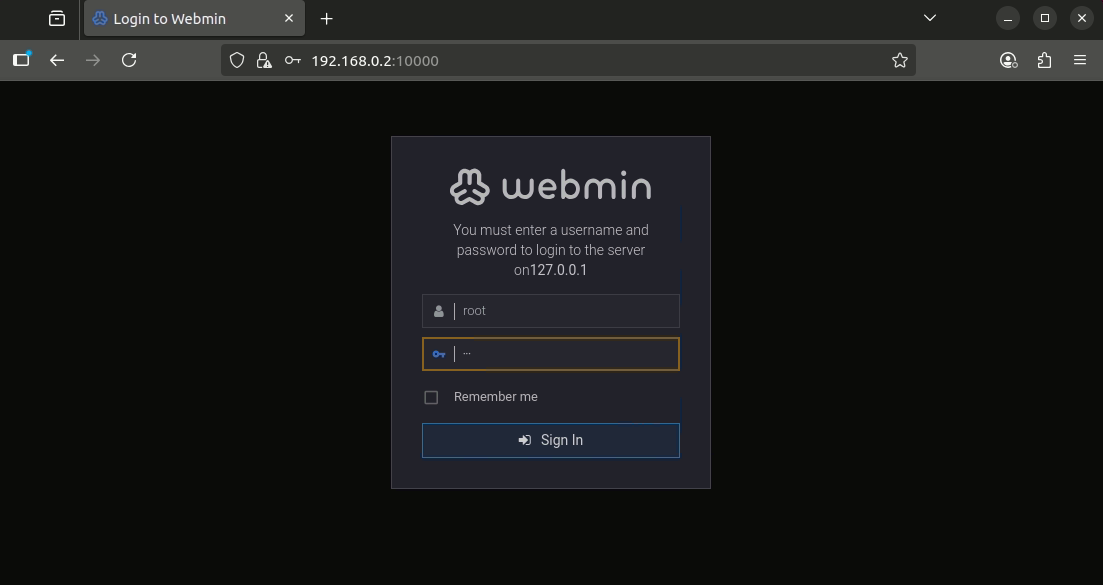Click the Webmin logo icon
1103x585 pixels.
pyautogui.click(x=469, y=187)
